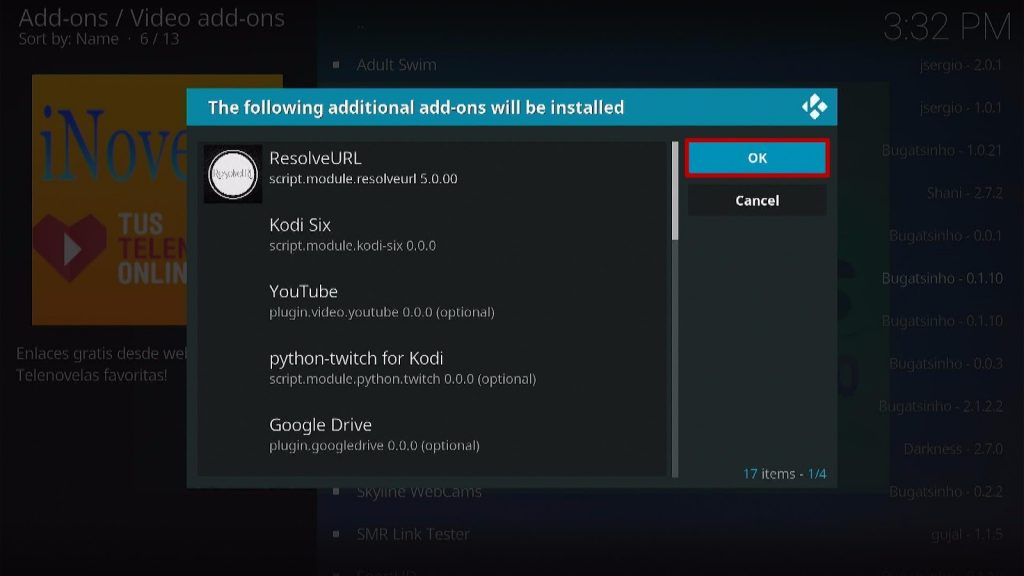Screen dimensions: 1024x576
Task: Cancel the additional add-ons installation
Action: pyautogui.click(x=757, y=200)
